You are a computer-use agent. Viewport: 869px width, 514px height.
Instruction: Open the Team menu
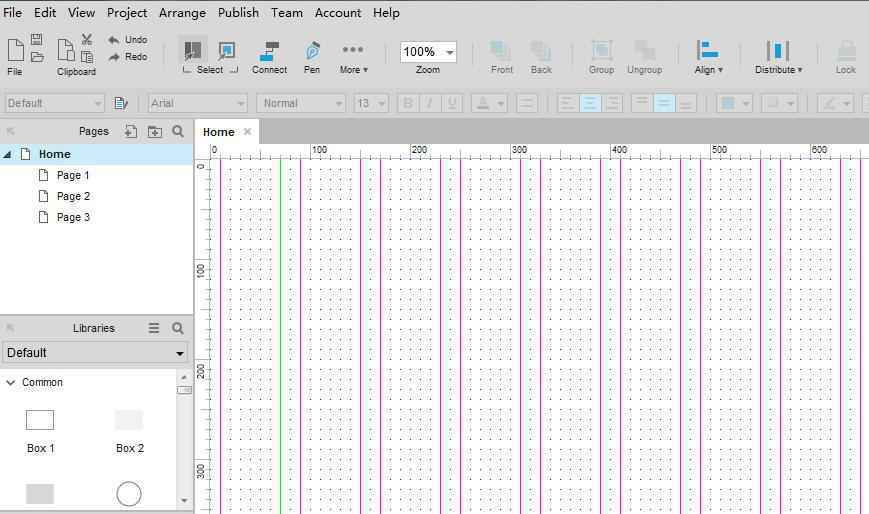tap(287, 12)
